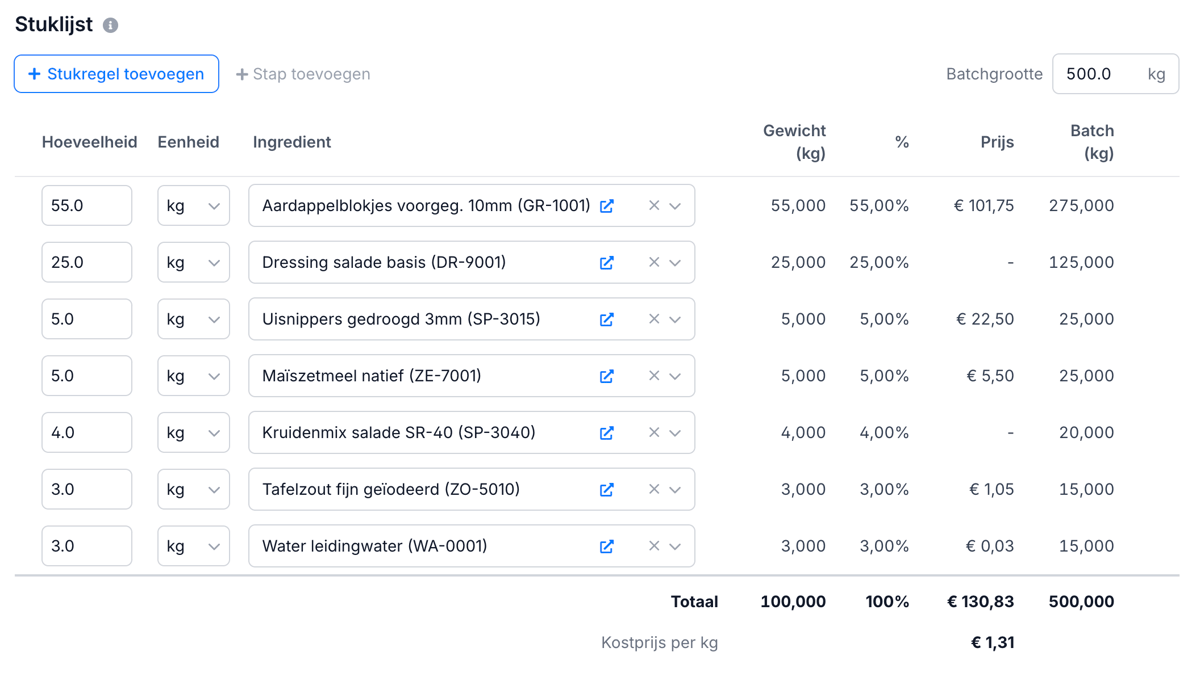Click Stukregel toevoegen button
This screenshot has height=673, width=1200.
(116, 74)
